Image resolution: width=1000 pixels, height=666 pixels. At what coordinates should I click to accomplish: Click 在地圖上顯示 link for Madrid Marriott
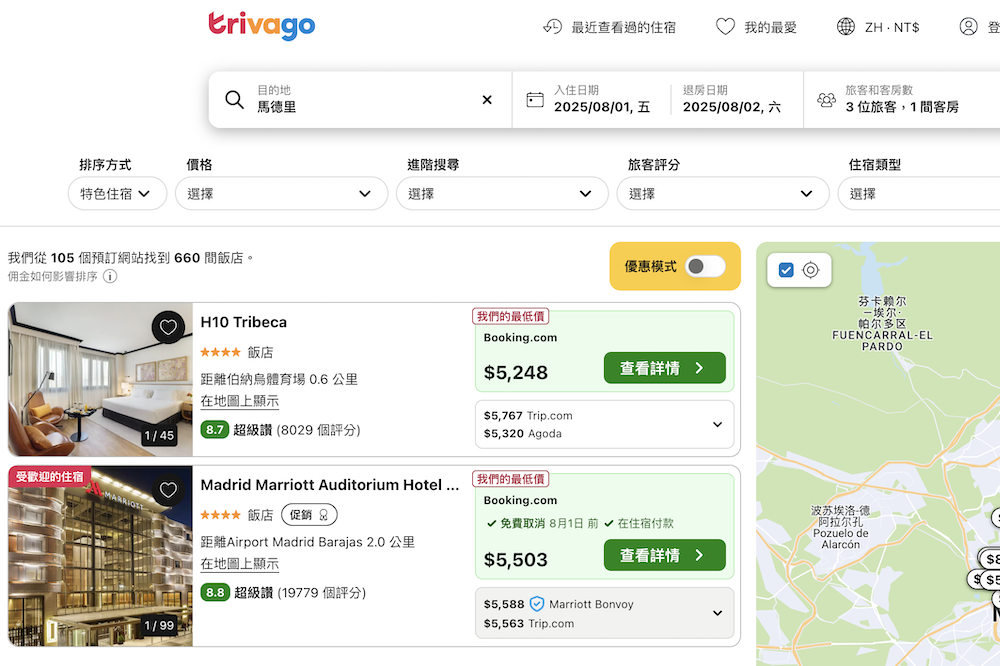(239, 564)
